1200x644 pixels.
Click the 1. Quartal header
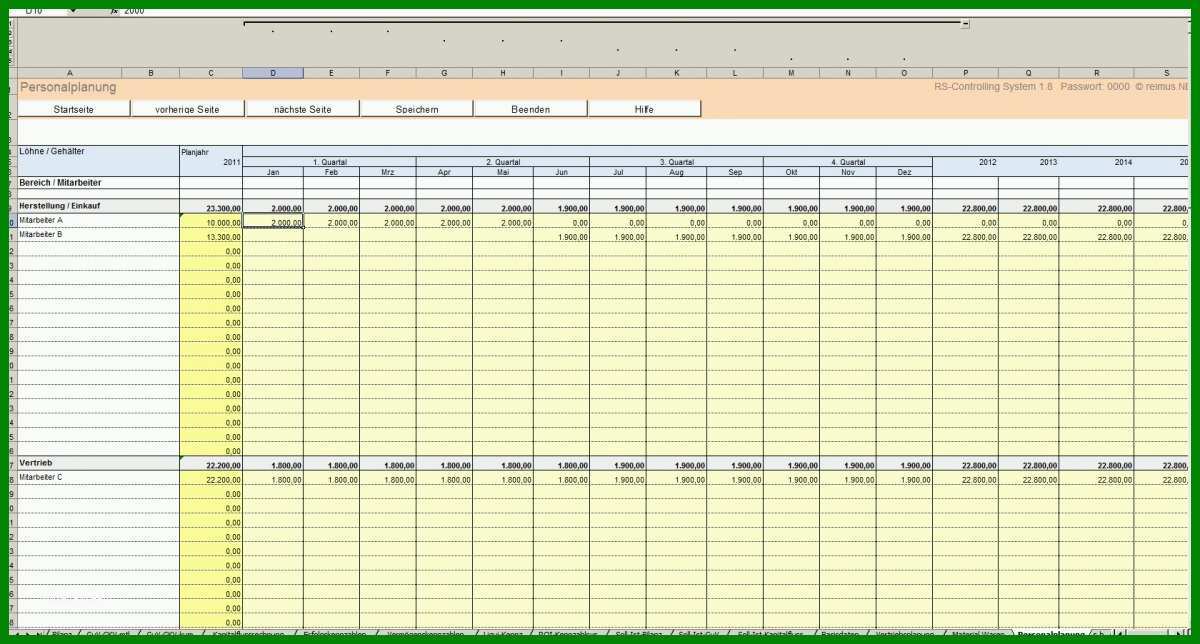click(x=329, y=162)
